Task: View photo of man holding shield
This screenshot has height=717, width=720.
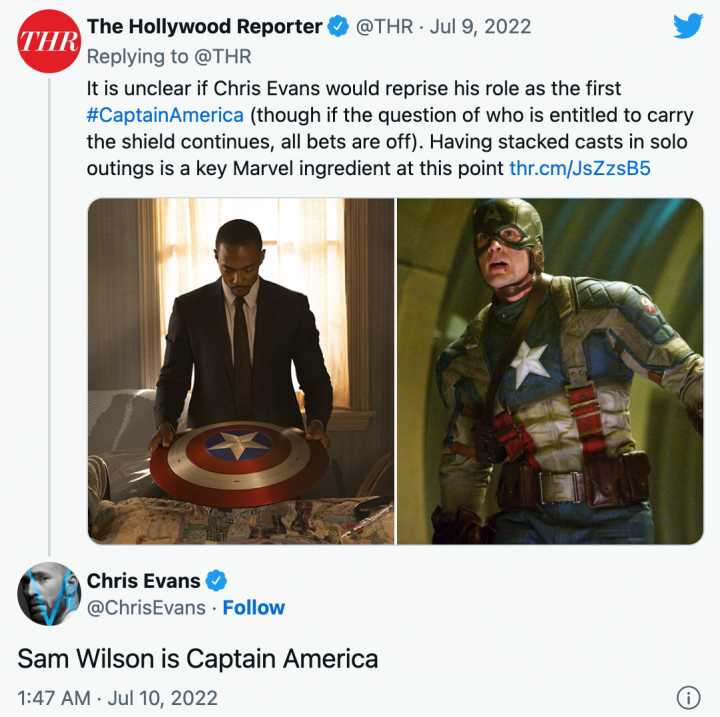Action: coord(241,371)
